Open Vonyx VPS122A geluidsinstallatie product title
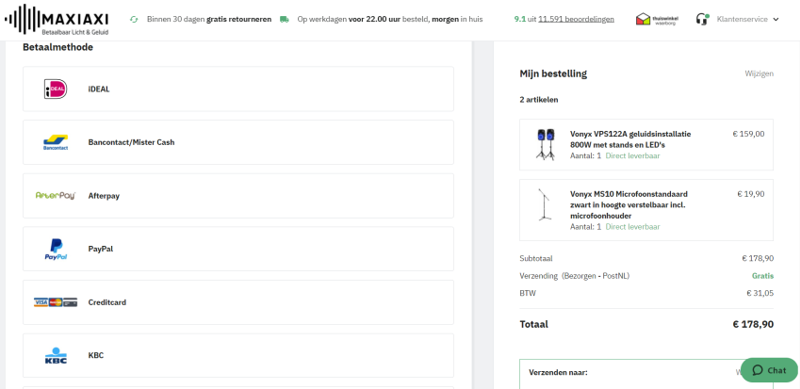 [x=631, y=139]
